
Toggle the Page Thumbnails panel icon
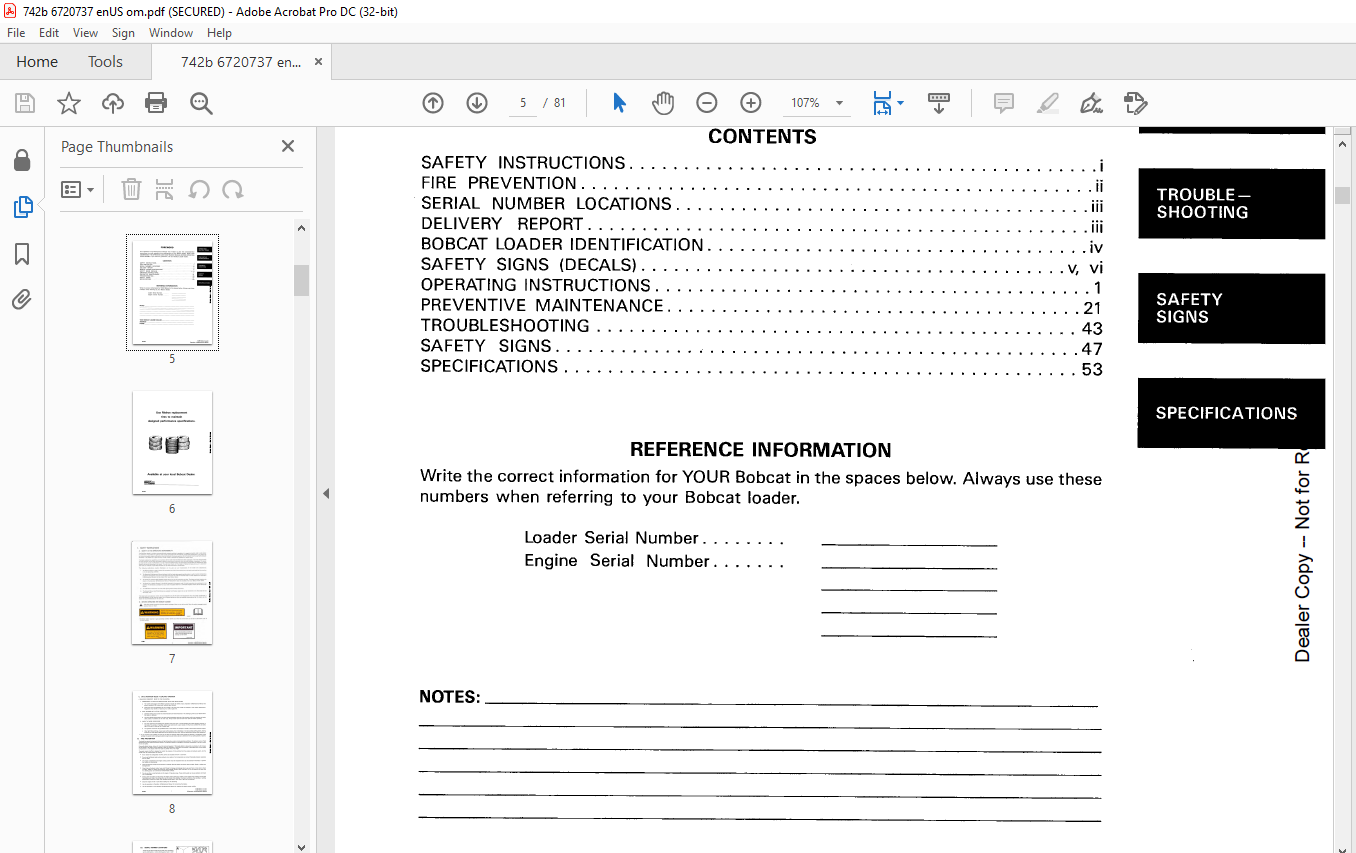[x=22, y=207]
